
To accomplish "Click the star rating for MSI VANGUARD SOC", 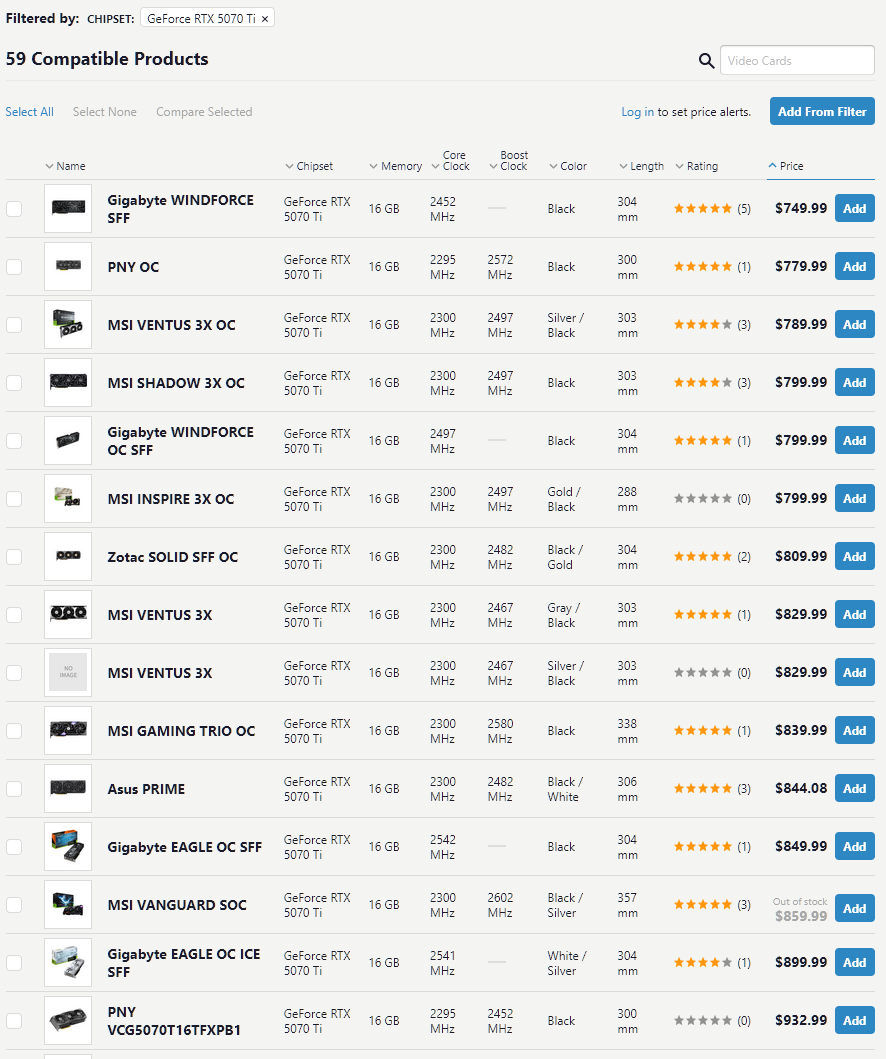I will coord(702,905).
